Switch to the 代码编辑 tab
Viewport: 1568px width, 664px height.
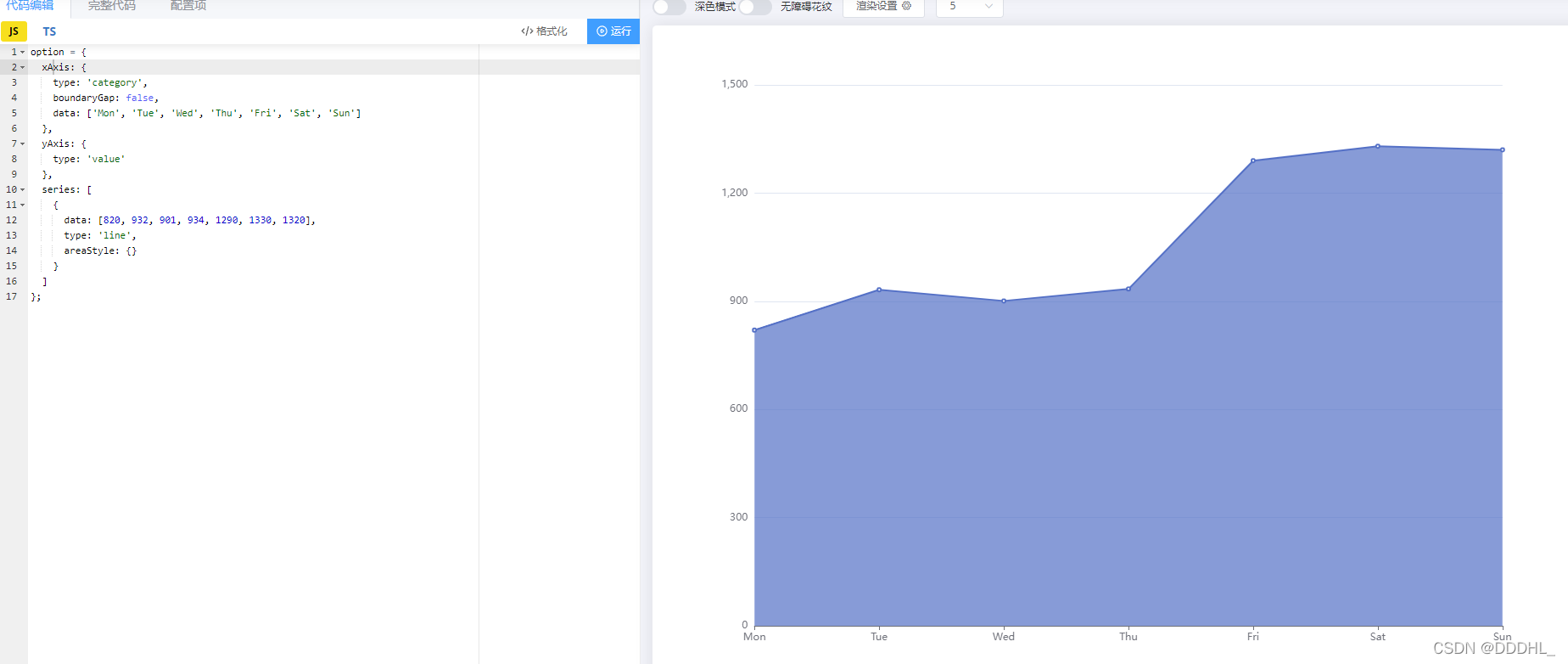30,5
